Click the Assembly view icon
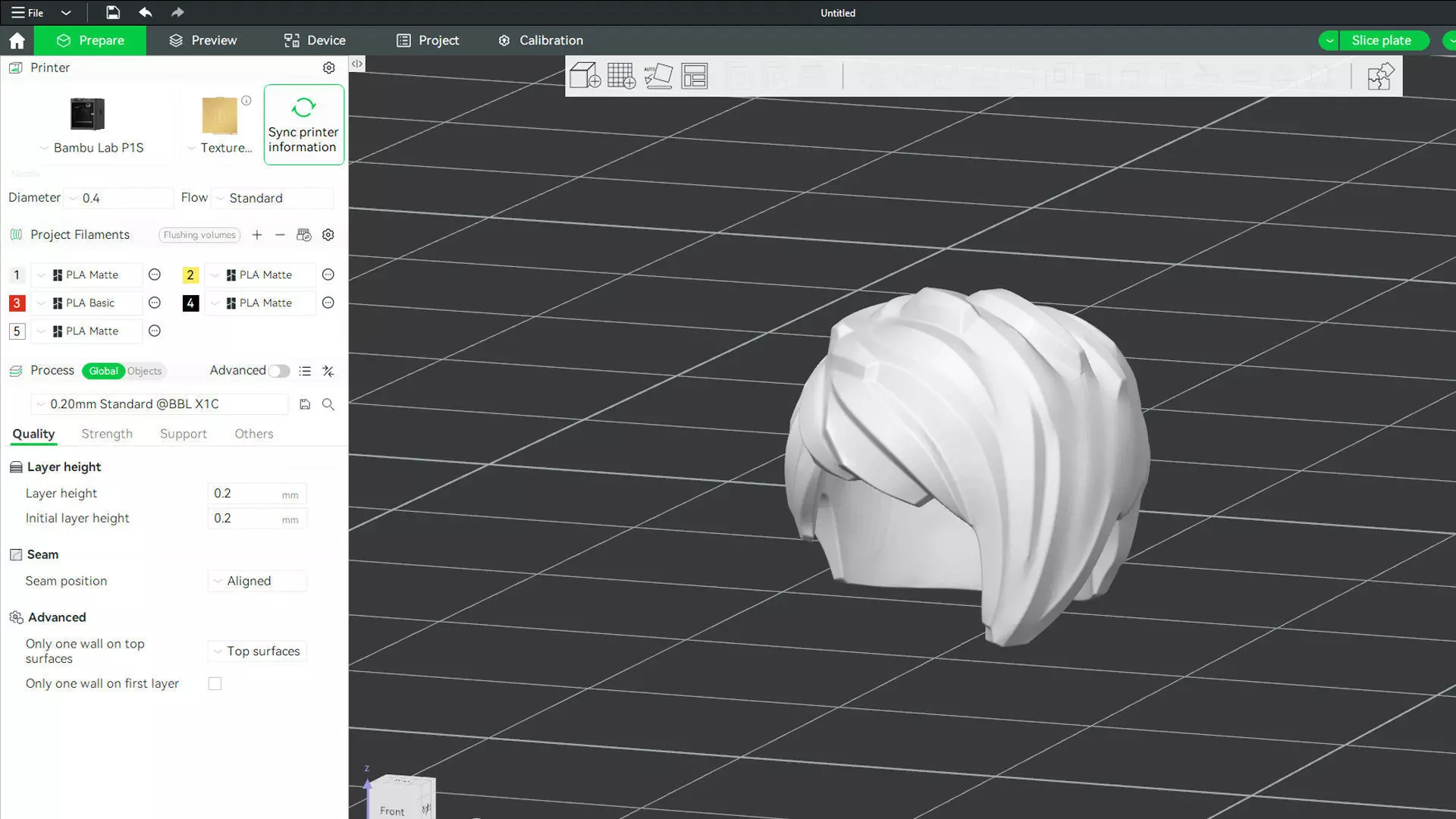Screen dimensions: 1456x819 pos(1380,76)
